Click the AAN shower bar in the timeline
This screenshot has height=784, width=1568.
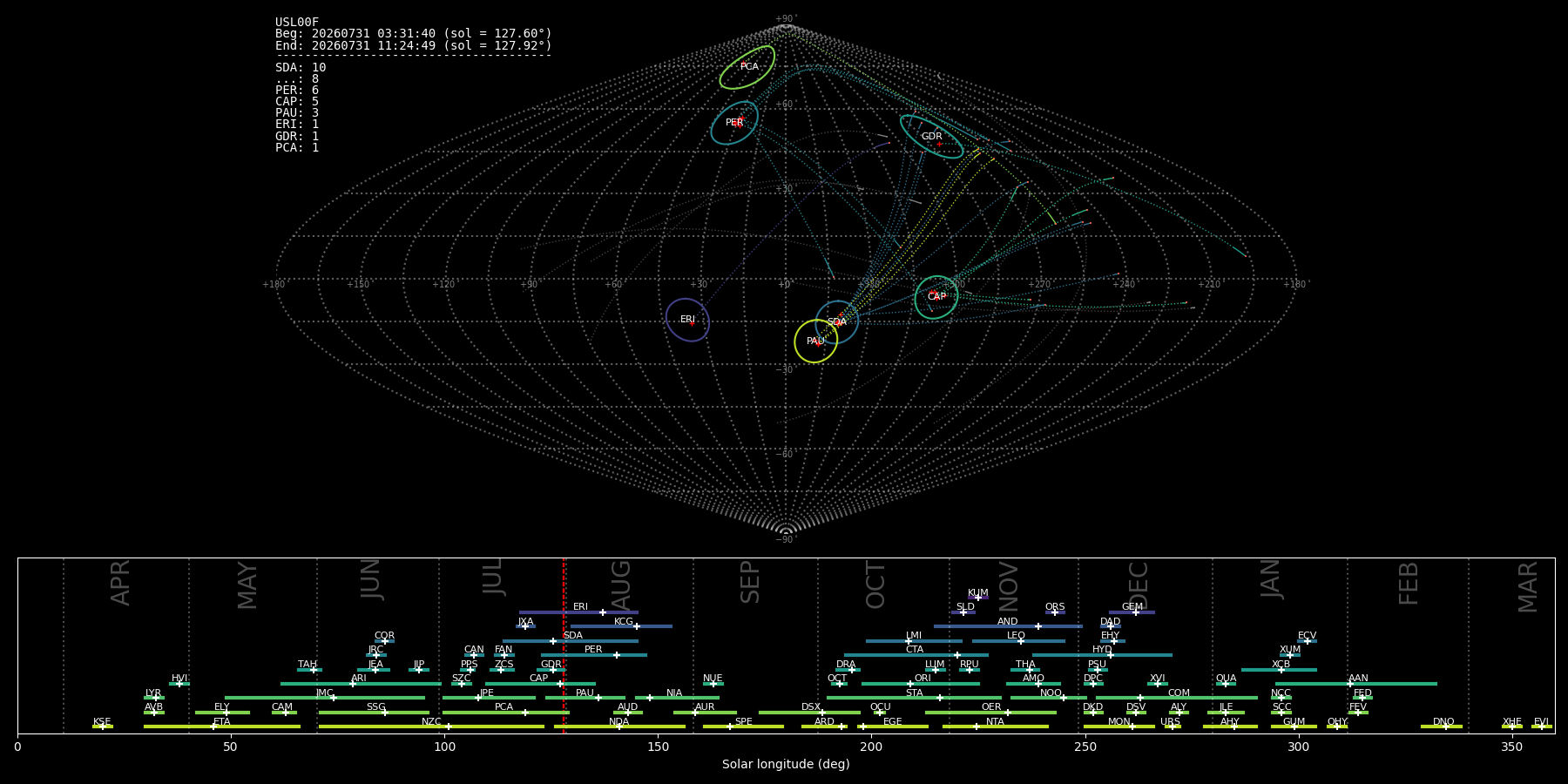point(1356,684)
